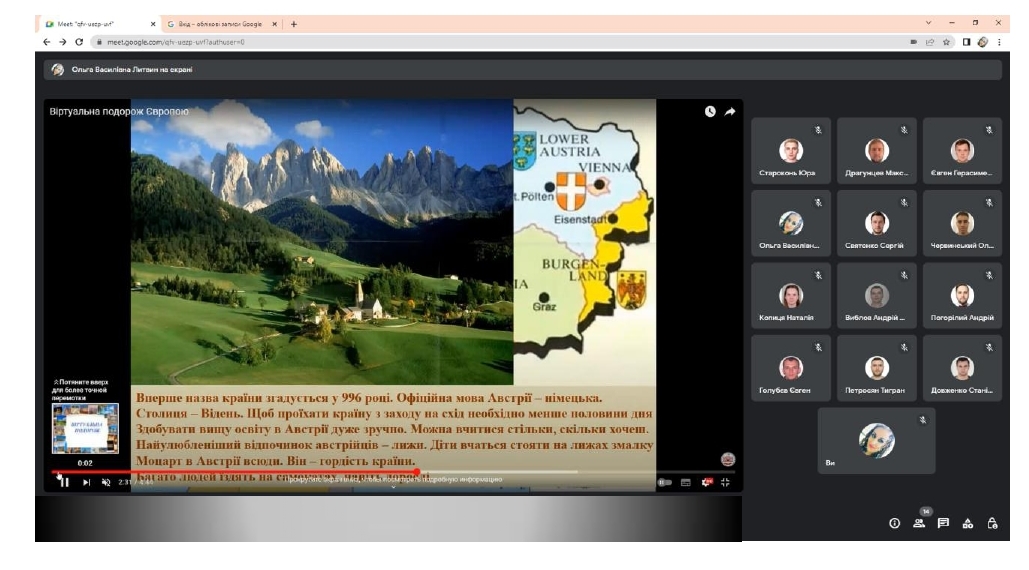This screenshot has height=570, width=1029.
Task: Open a new browser tab
Action: click(294, 24)
